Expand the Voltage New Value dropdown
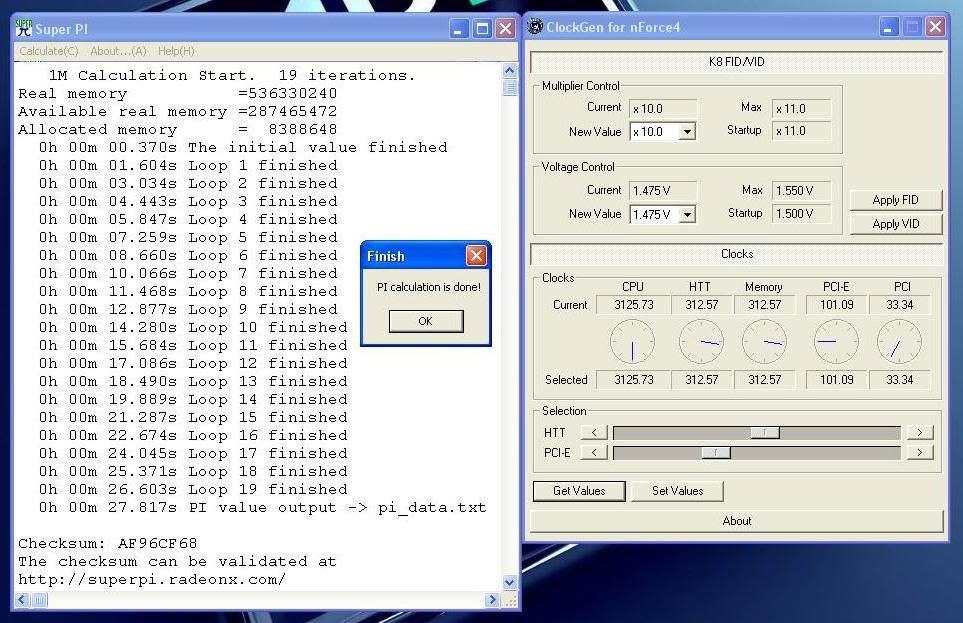Image resolution: width=963 pixels, height=623 pixels. [688, 214]
